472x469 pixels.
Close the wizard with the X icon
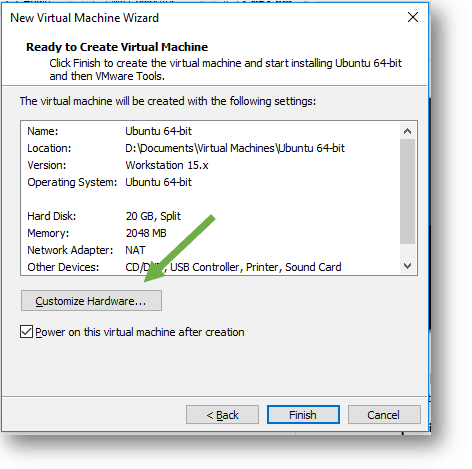pyautogui.click(x=413, y=17)
